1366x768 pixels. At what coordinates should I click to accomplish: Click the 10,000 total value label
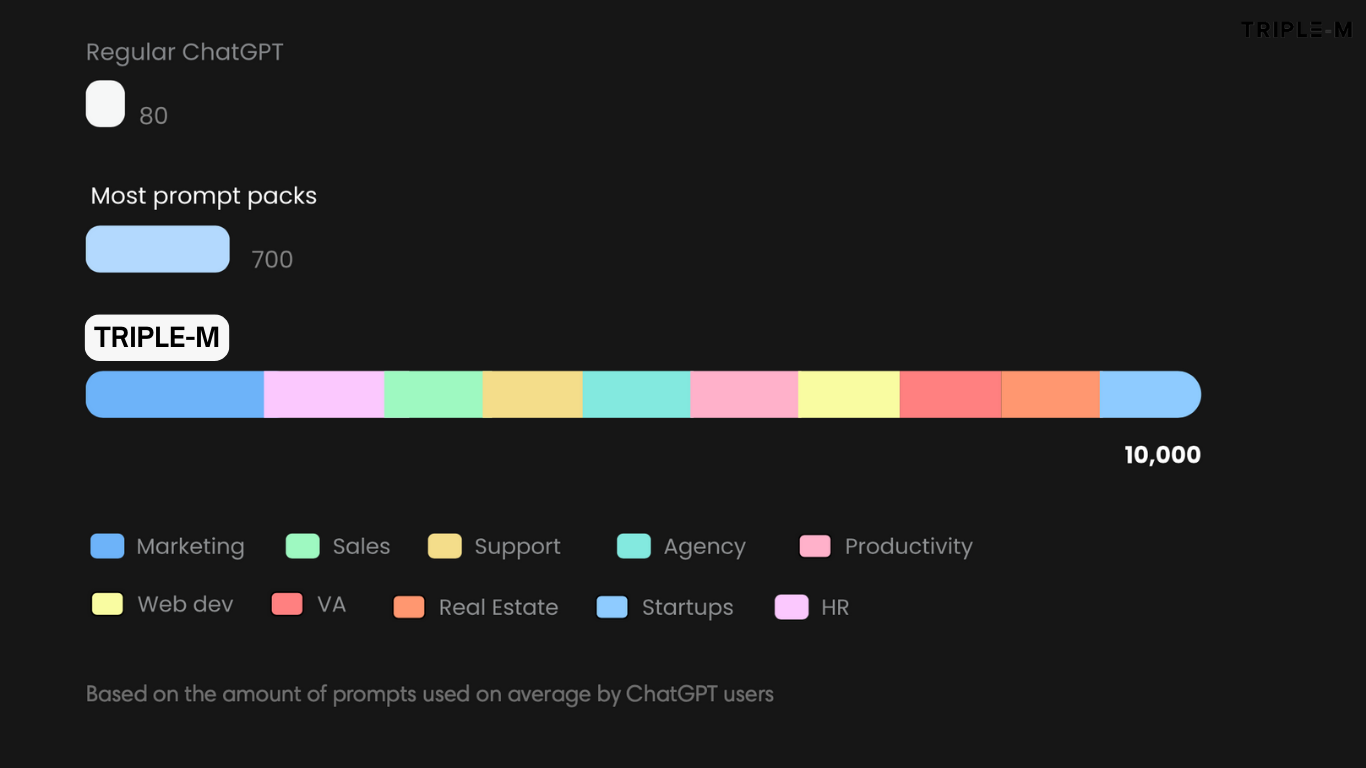[x=1162, y=455]
